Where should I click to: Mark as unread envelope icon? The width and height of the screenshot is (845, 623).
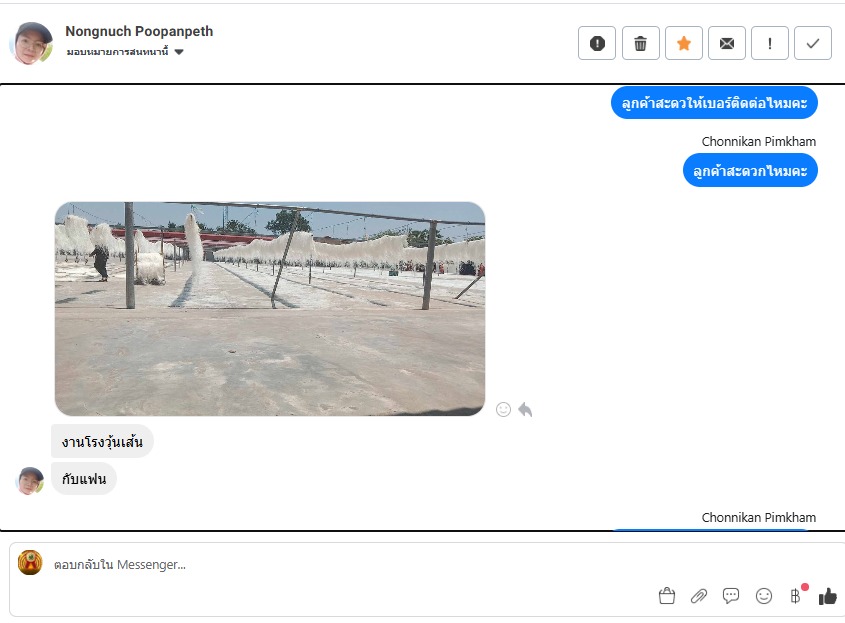click(x=726, y=43)
